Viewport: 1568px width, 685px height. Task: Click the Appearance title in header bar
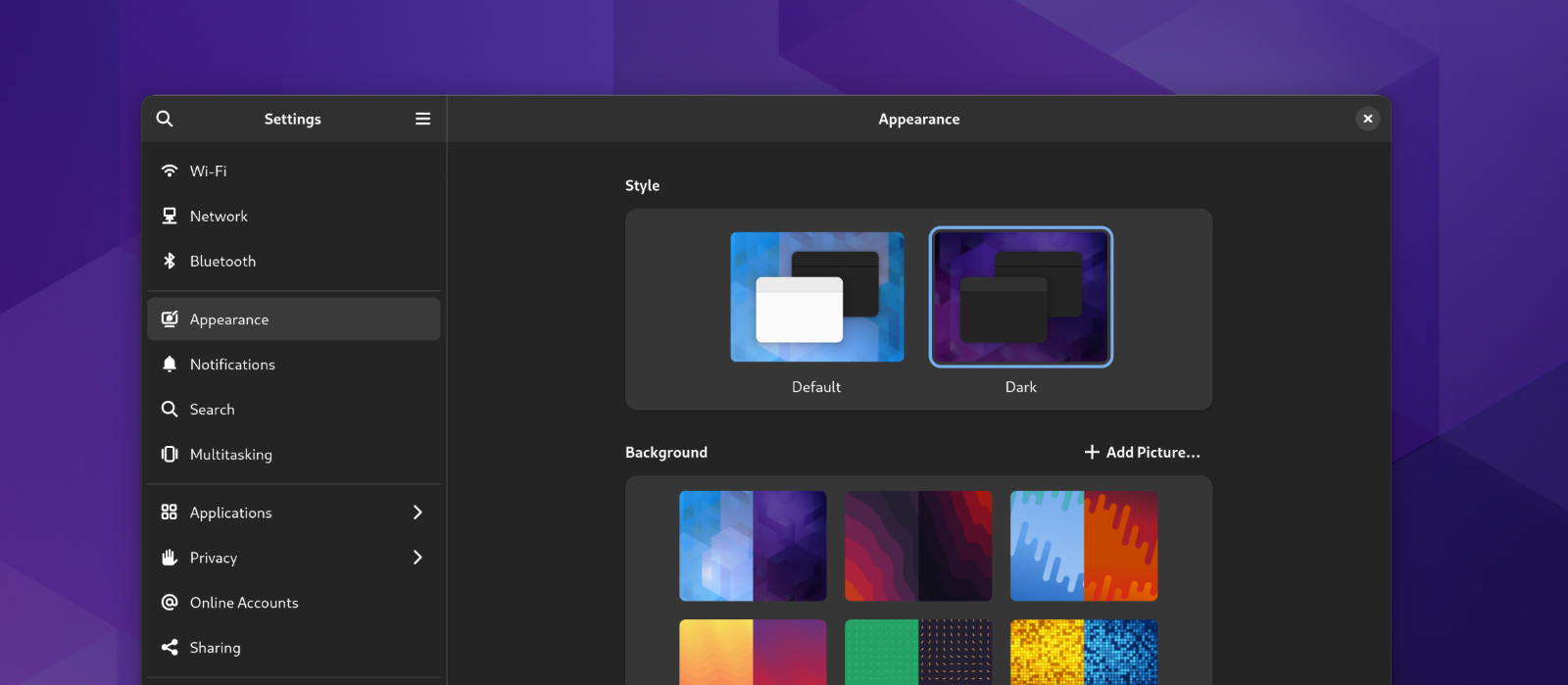(919, 119)
